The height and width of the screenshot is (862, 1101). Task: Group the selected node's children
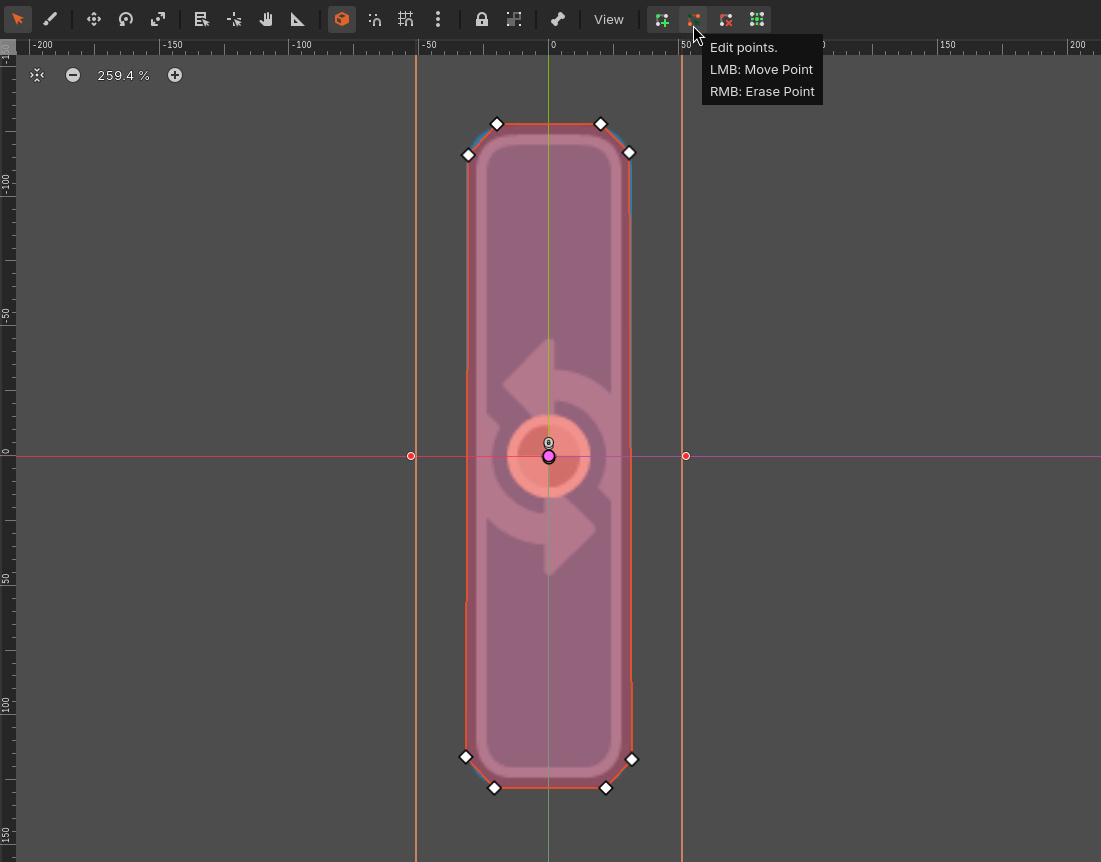click(x=514, y=20)
